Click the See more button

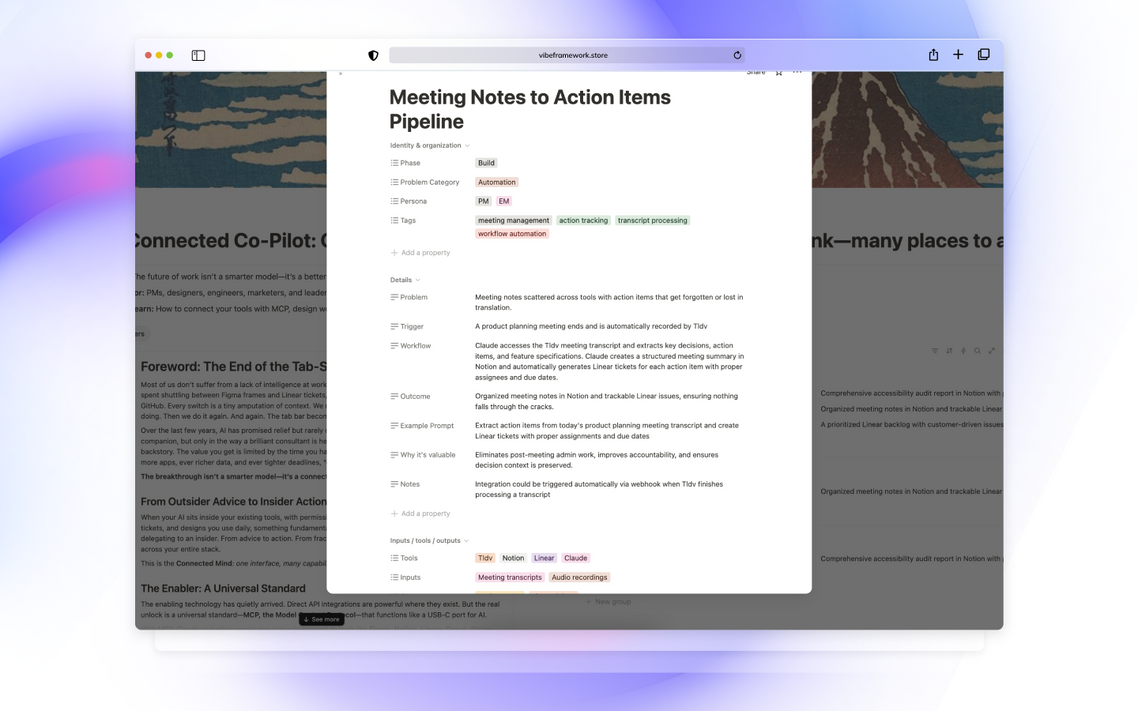(x=322, y=620)
